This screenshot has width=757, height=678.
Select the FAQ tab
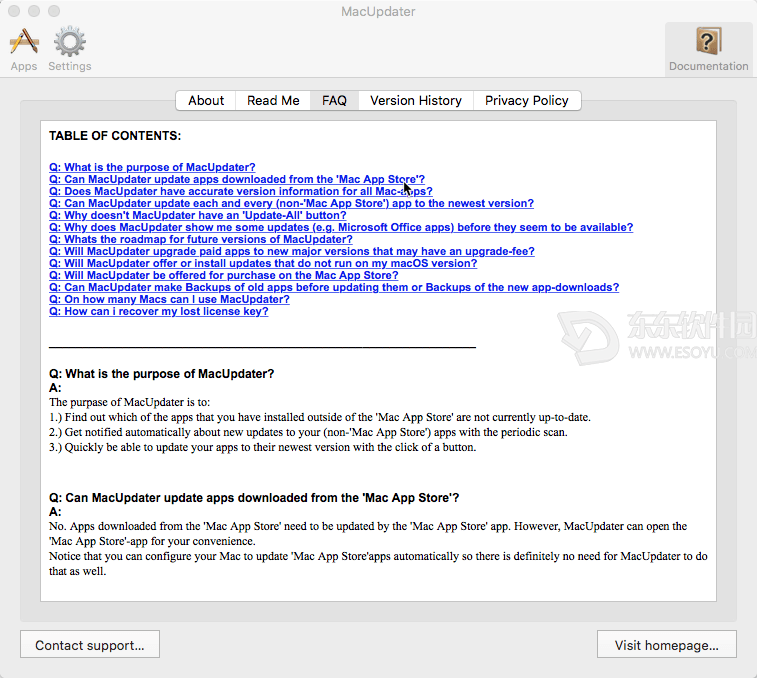334,100
